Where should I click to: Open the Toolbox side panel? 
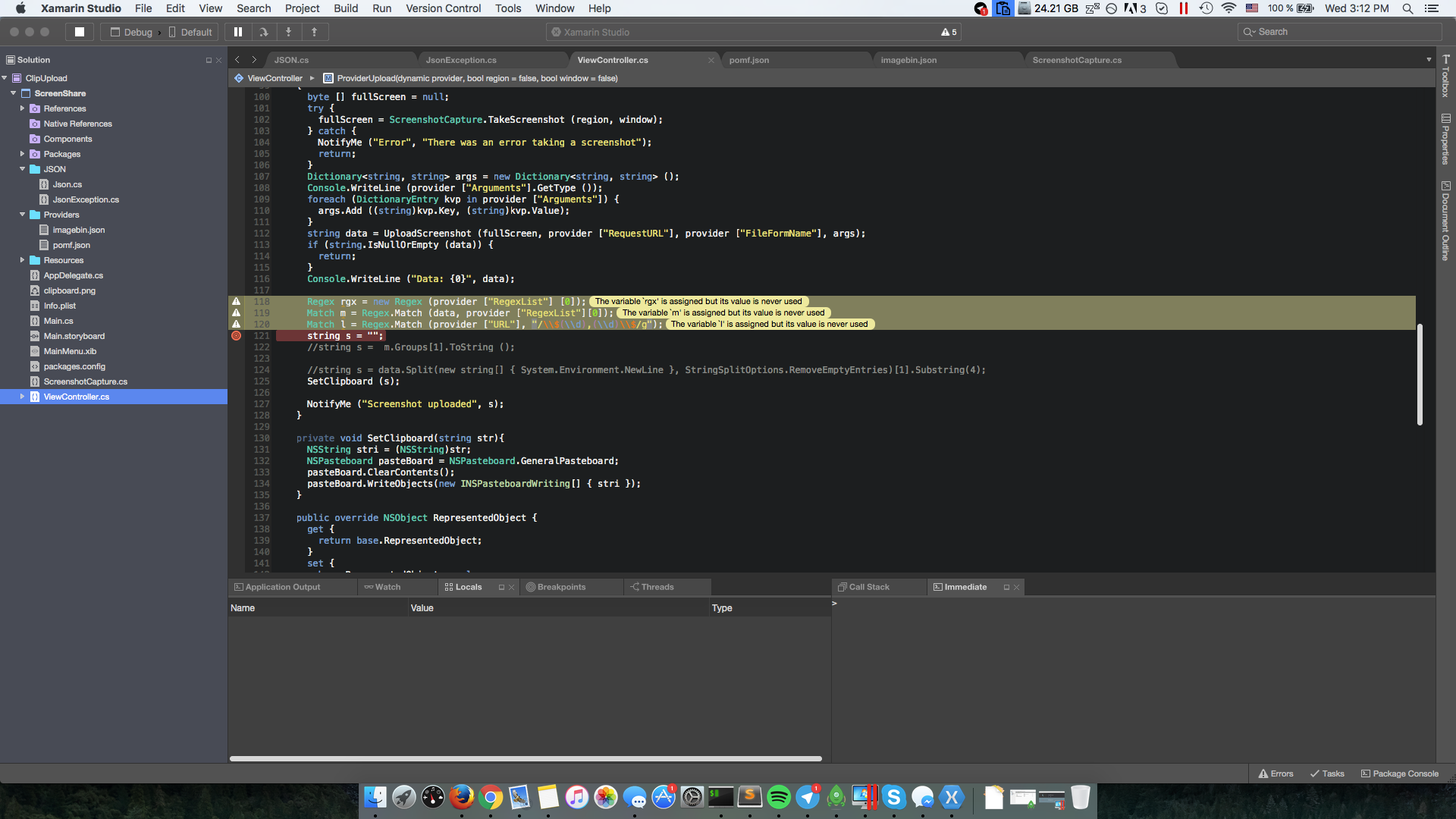coord(1445,76)
